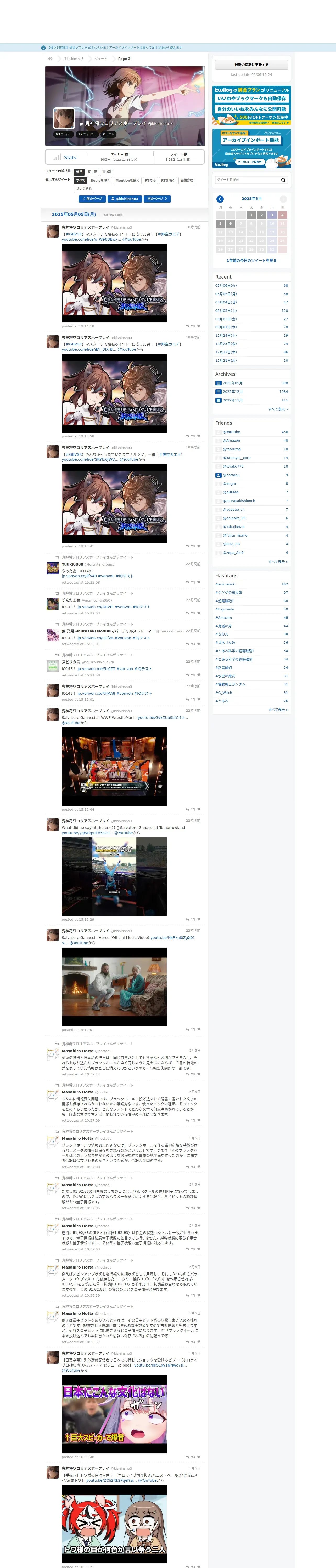This screenshot has width=336, height=1568.
Task: Toggle the Mentionを除く filter
Action: [127, 181]
